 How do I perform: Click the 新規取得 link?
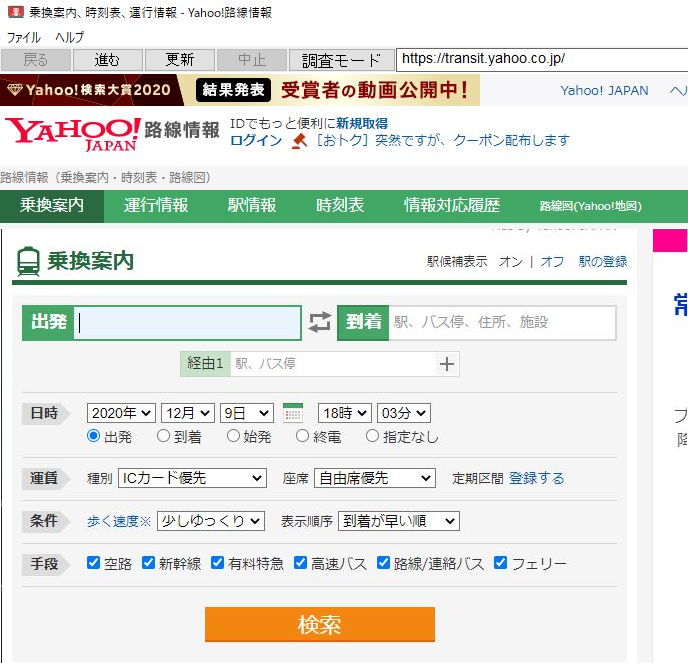pos(362,124)
